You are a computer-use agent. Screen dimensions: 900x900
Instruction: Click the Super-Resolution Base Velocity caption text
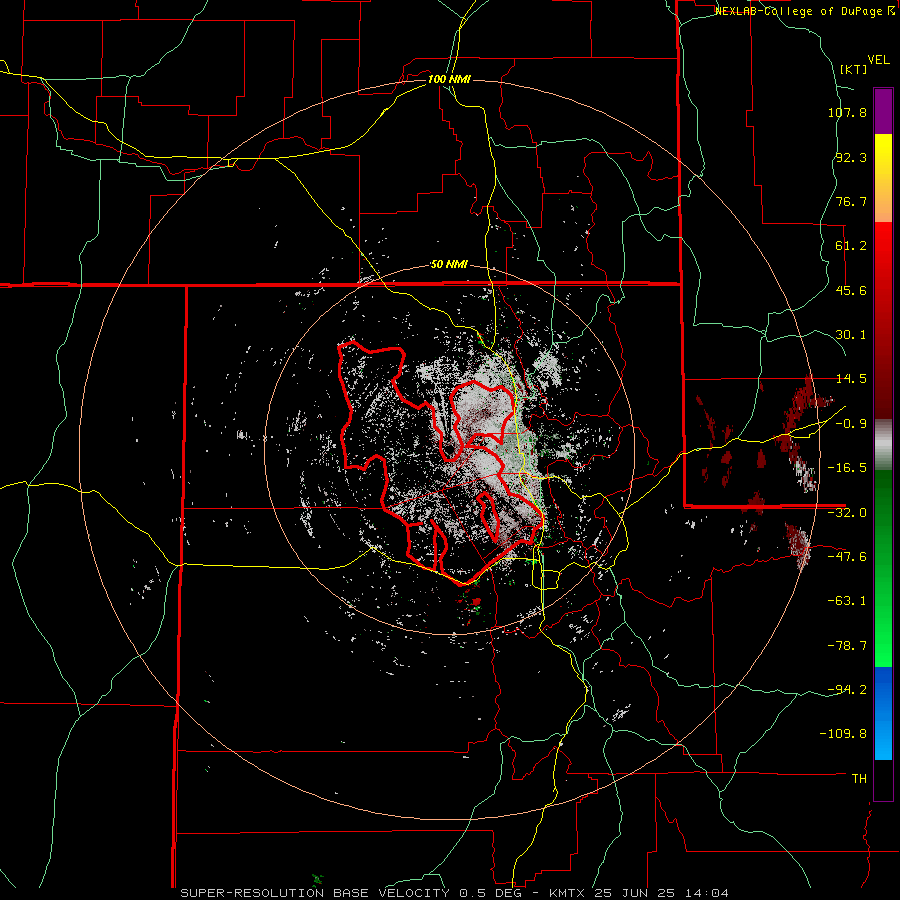(455, 893)
